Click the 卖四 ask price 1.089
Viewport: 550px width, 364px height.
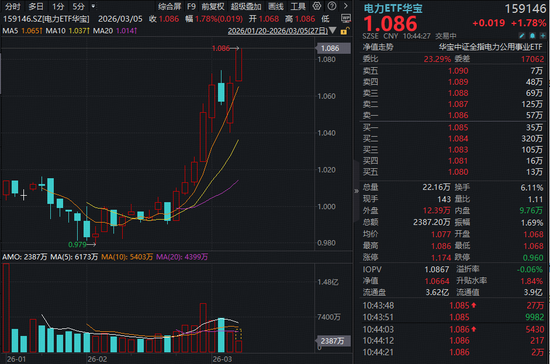coord(458,82)
